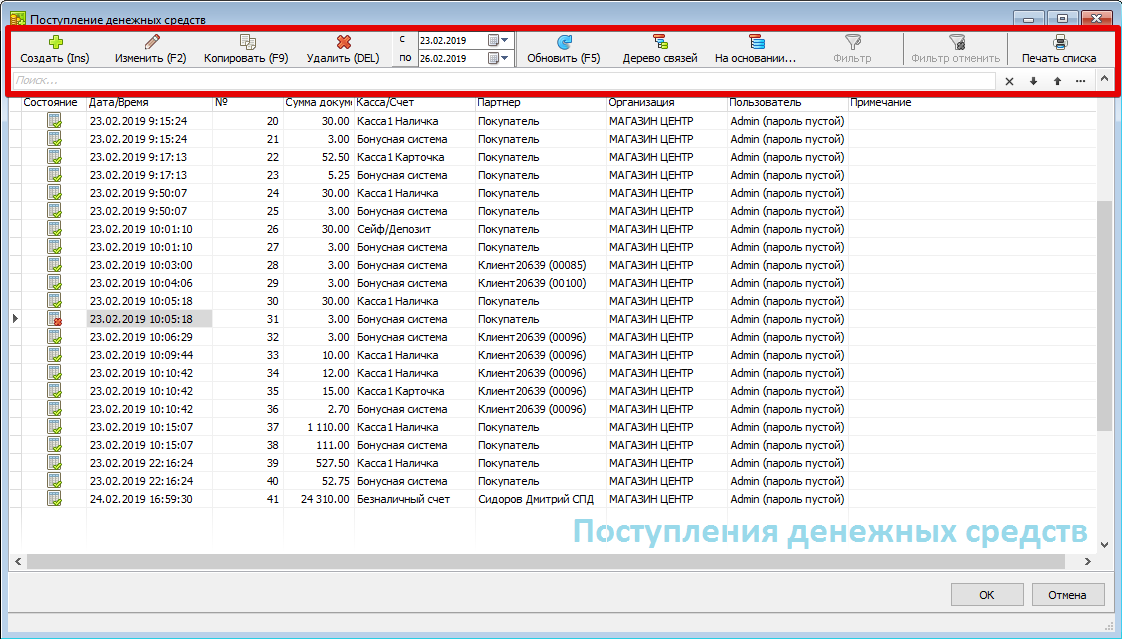Click the Создать (Ins) toolbar button
Screen dimensions: 1126x639
click(55, 50)
